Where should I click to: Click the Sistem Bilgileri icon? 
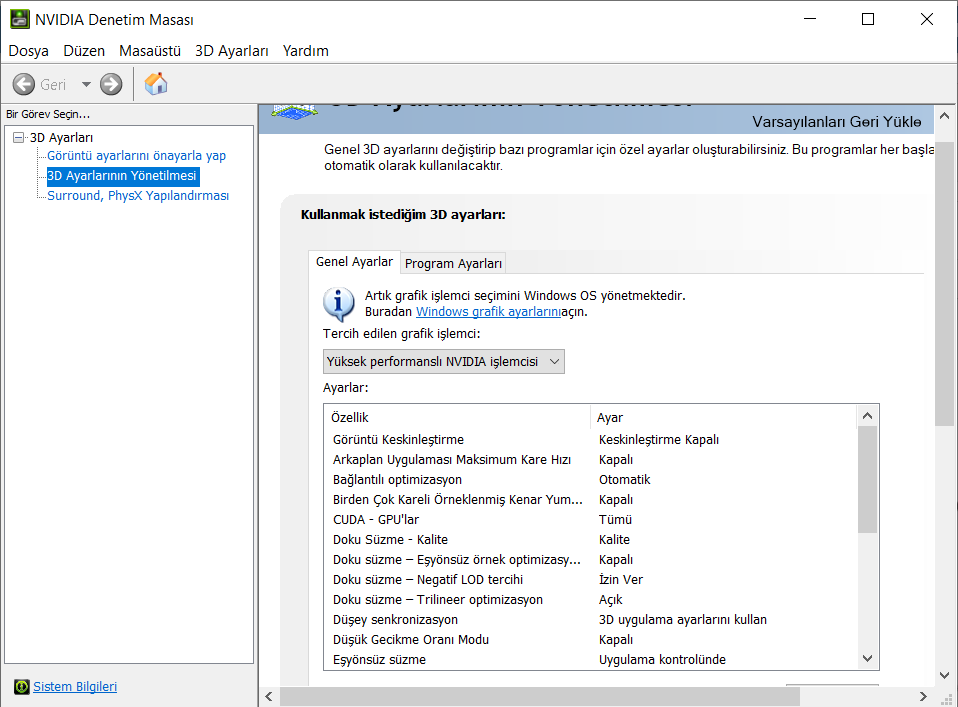21,687
